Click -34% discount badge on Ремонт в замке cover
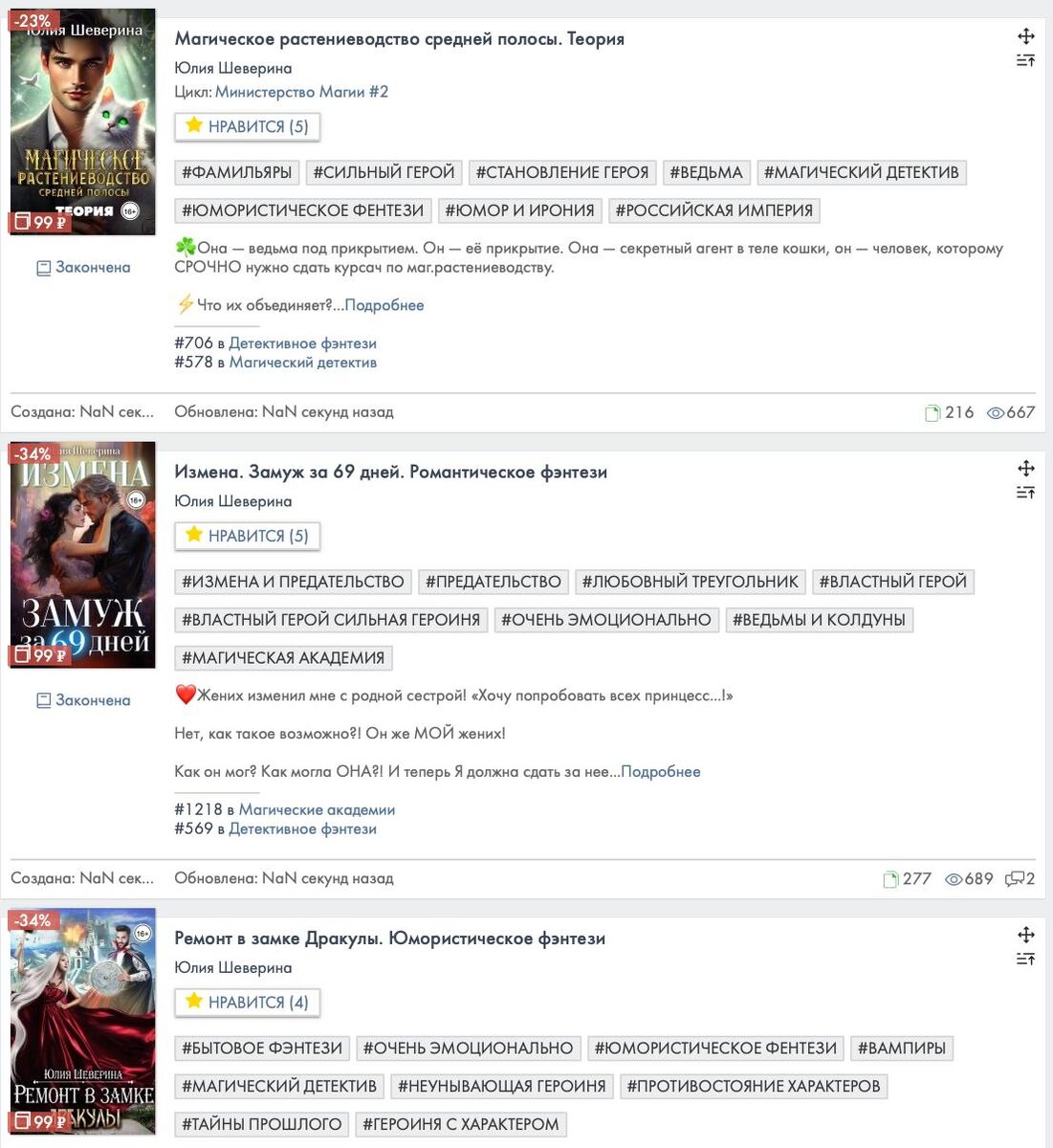 (x=33, y=920)
